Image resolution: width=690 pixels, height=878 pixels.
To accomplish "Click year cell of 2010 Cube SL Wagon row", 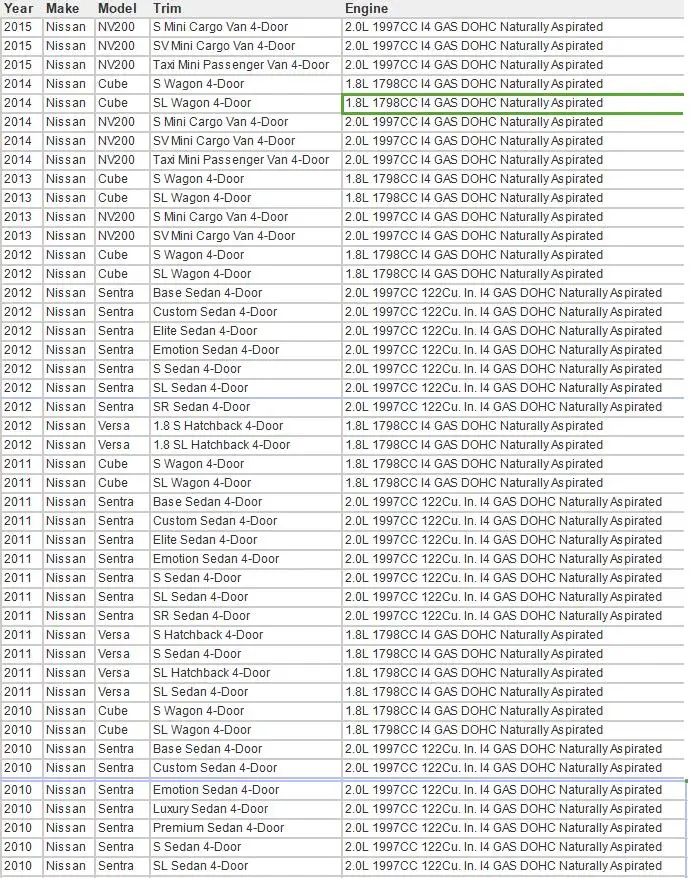I will pyautogui.click(x=21, y=731).
